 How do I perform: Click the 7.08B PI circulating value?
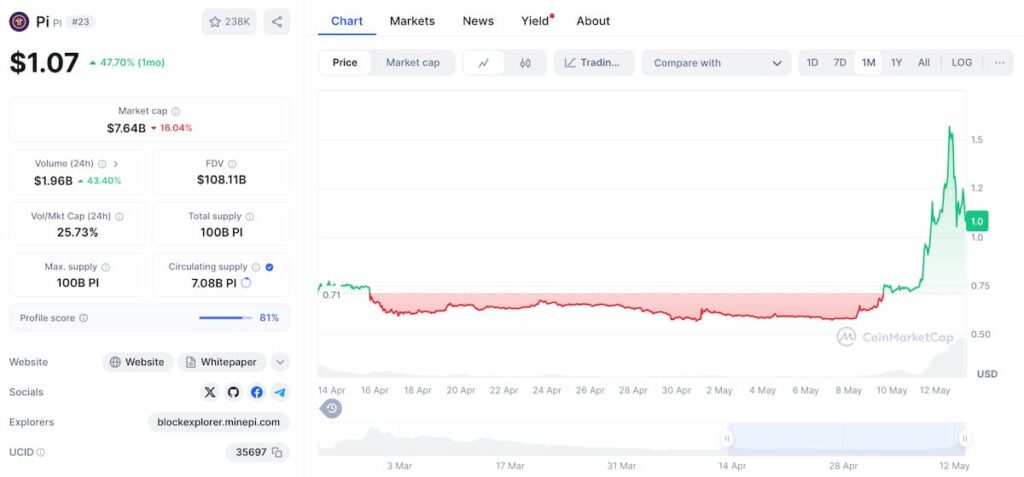click(214, 283)
